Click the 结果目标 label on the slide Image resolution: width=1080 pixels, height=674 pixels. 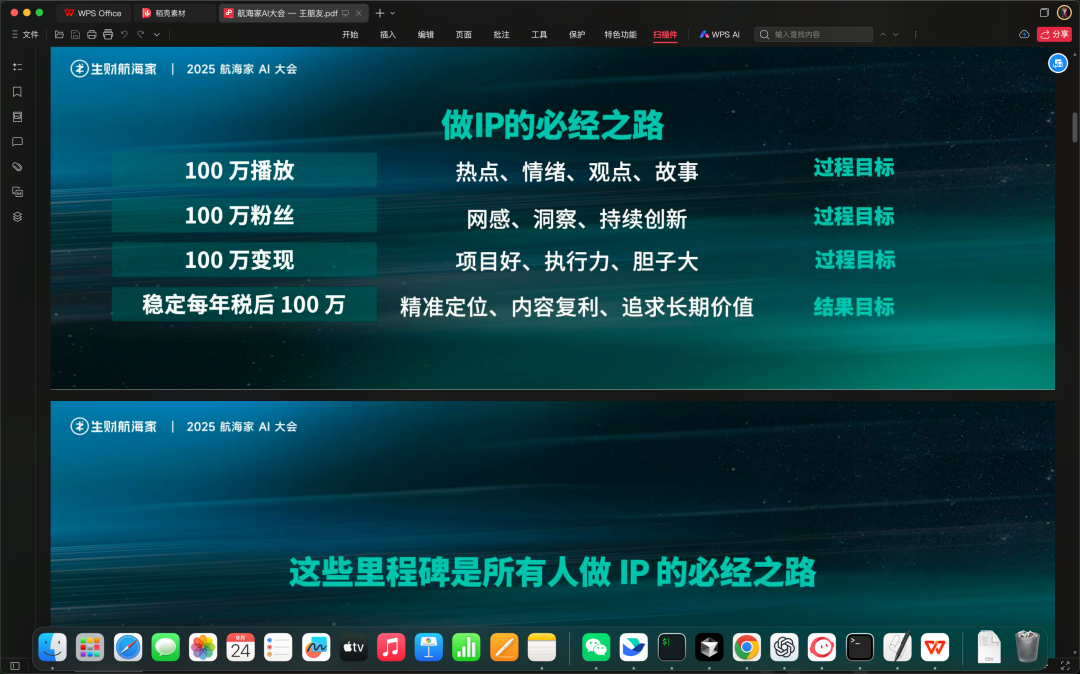(854, 307)
